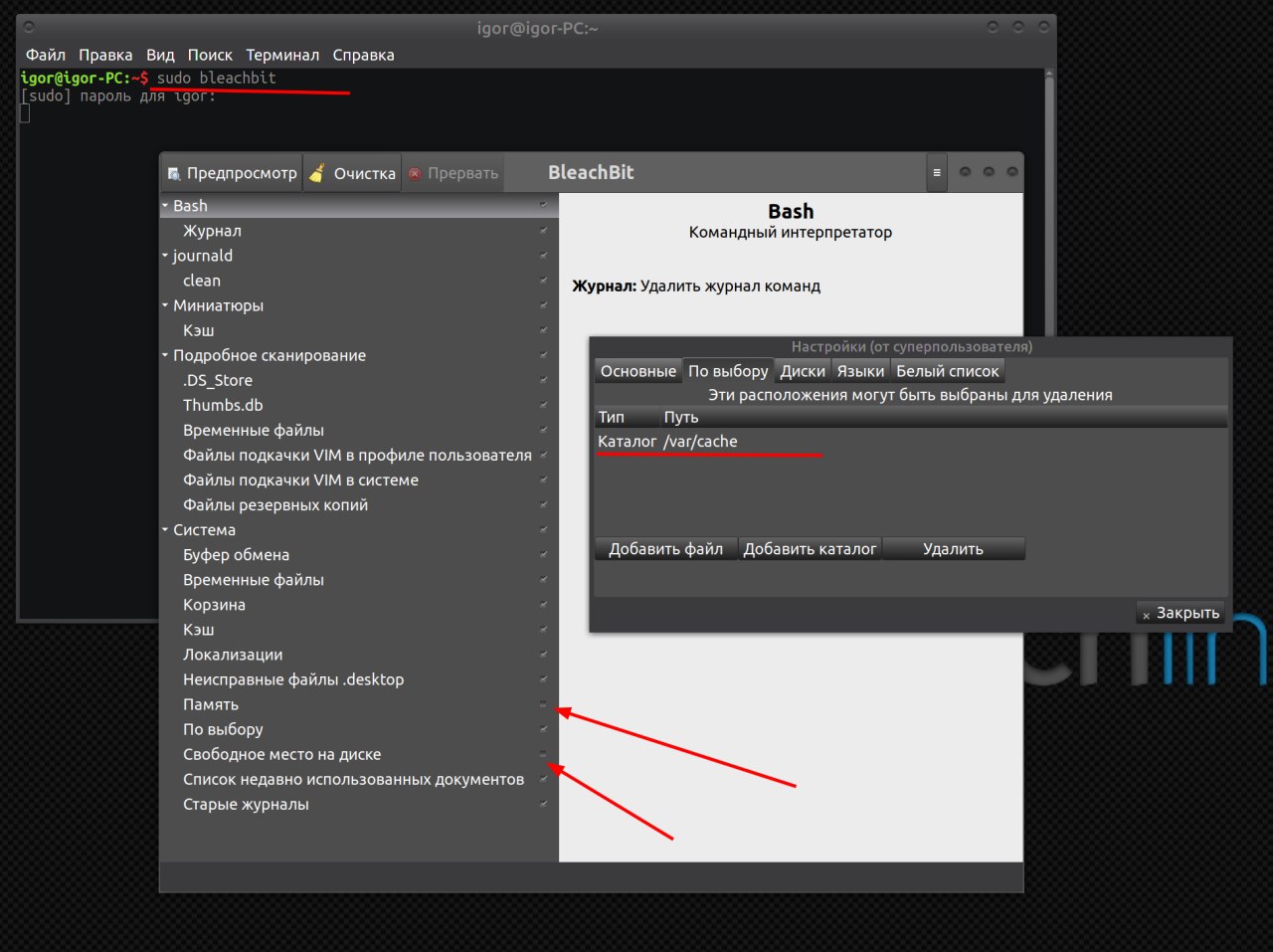
Task: Open the Вид menu in terminal
Action: pyautogui.click(x=160, y=55)
